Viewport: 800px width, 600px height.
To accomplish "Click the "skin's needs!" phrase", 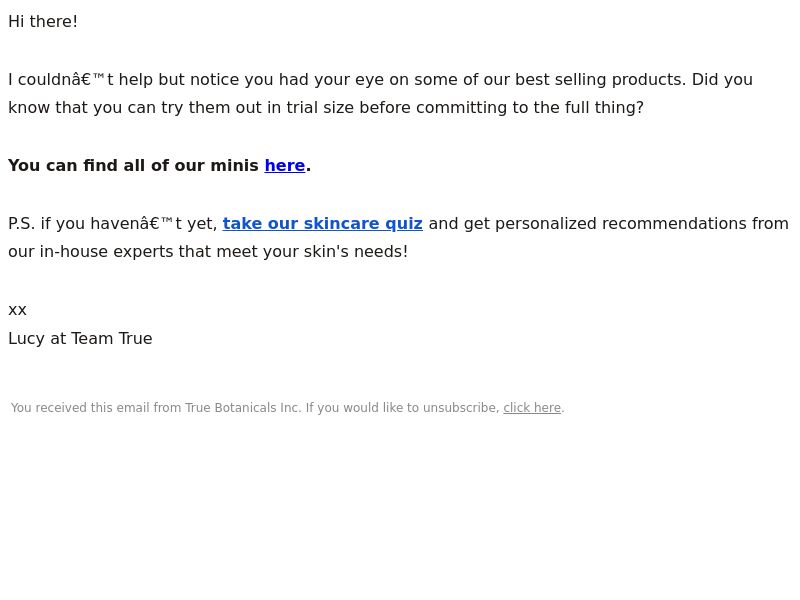I will (356, 252).
